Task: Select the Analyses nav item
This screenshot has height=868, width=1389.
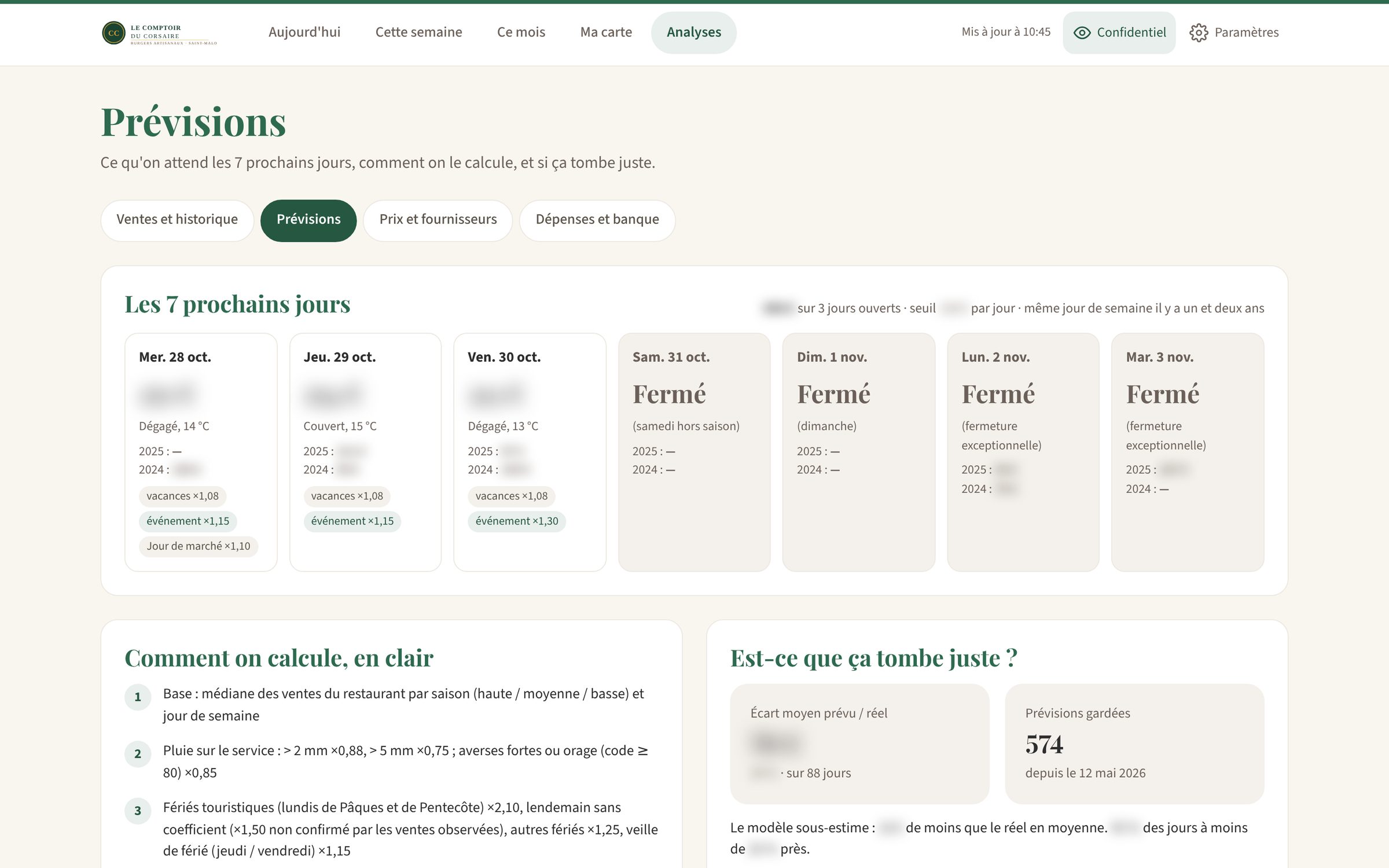Action: coord(693,32)
